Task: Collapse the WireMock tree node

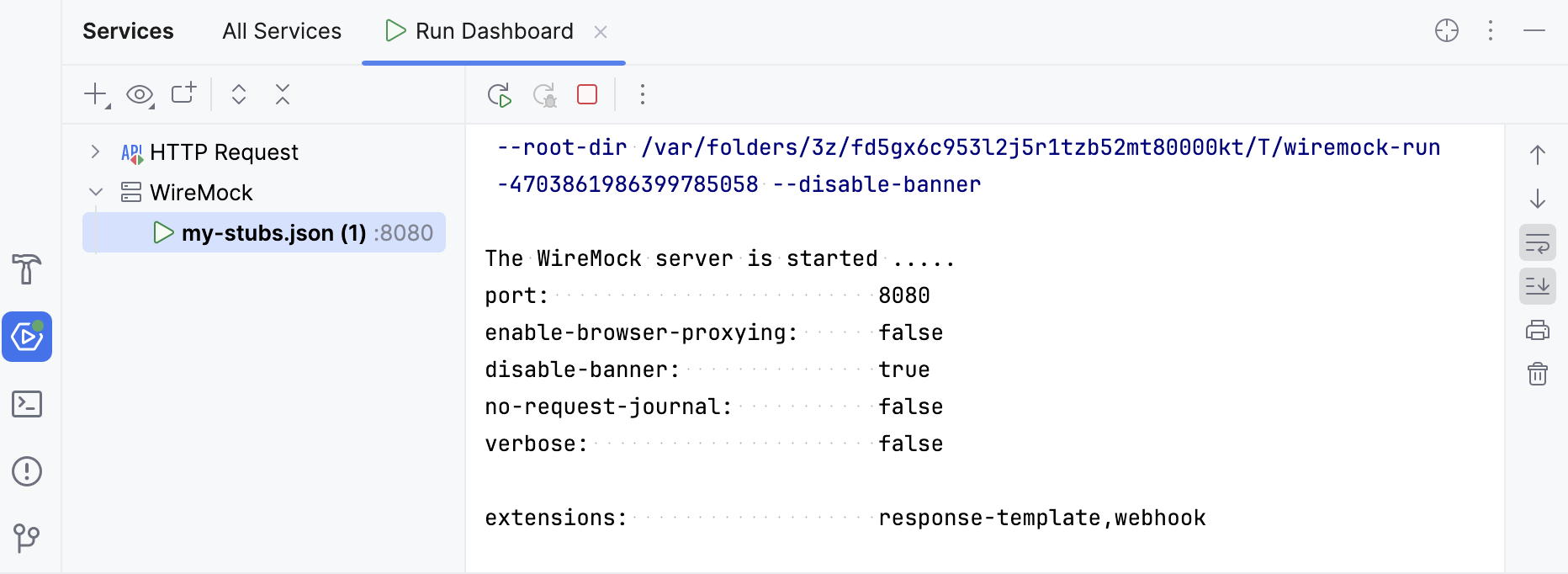Action: [95, 192]
